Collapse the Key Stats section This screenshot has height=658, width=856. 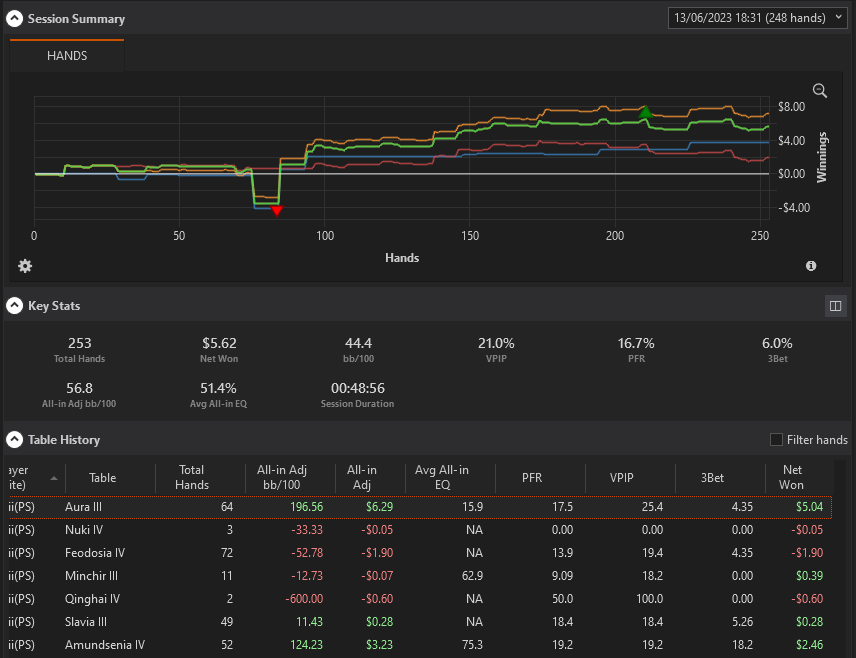click(15, 306)
